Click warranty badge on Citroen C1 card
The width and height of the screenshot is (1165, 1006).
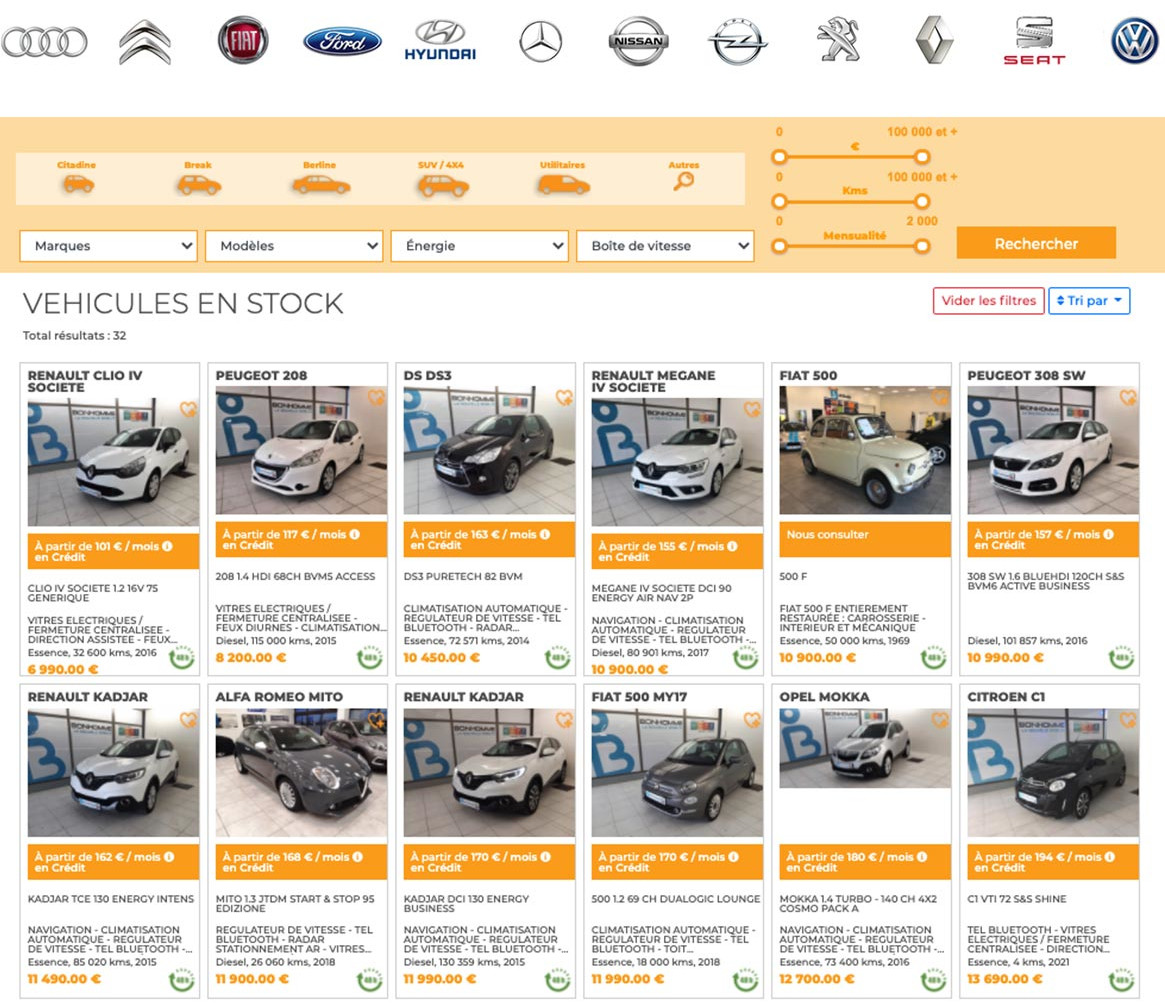[x=1122, y=979]
